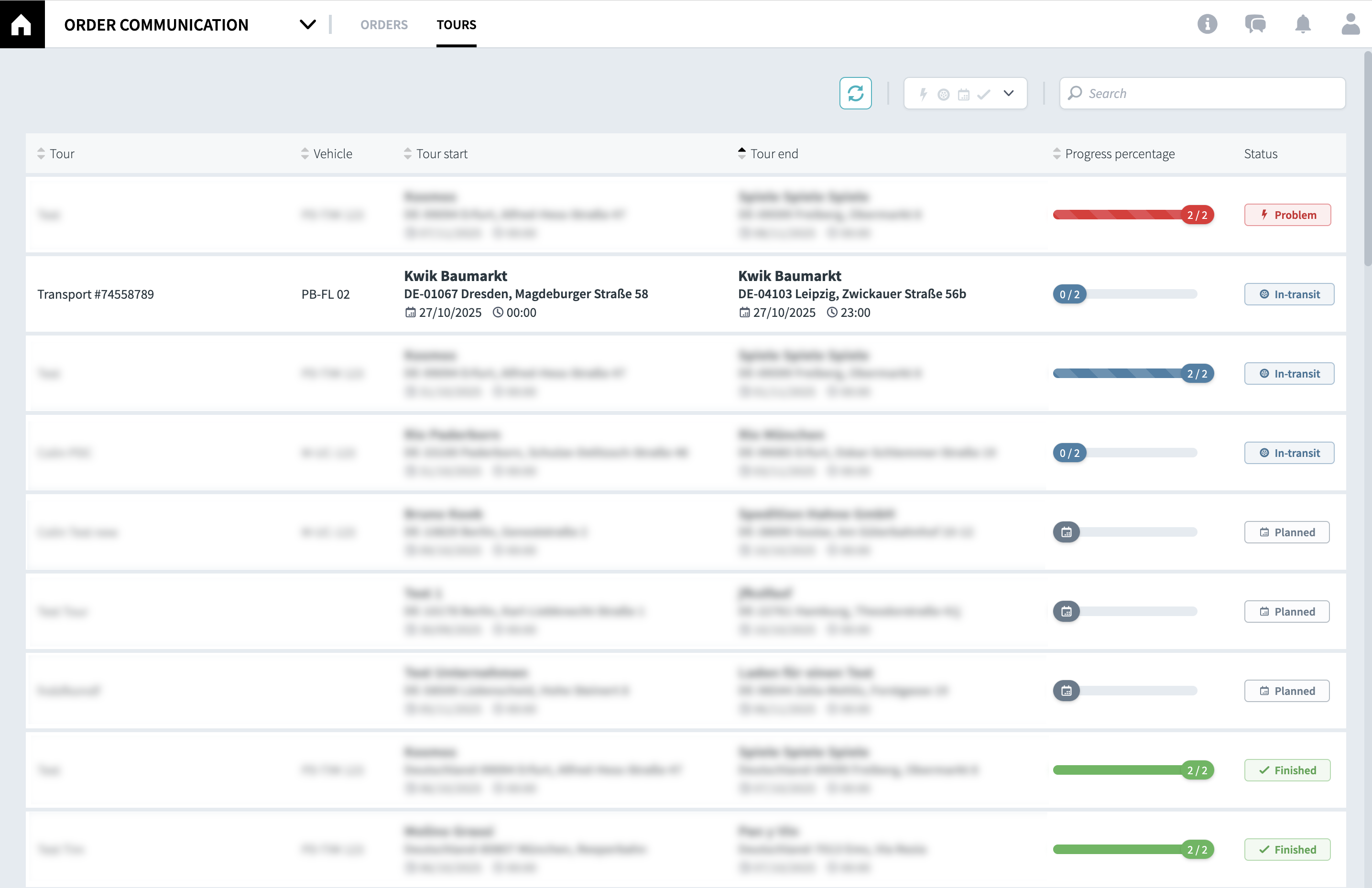
Task: Click into the Search input field
Action: point(1210,93)
